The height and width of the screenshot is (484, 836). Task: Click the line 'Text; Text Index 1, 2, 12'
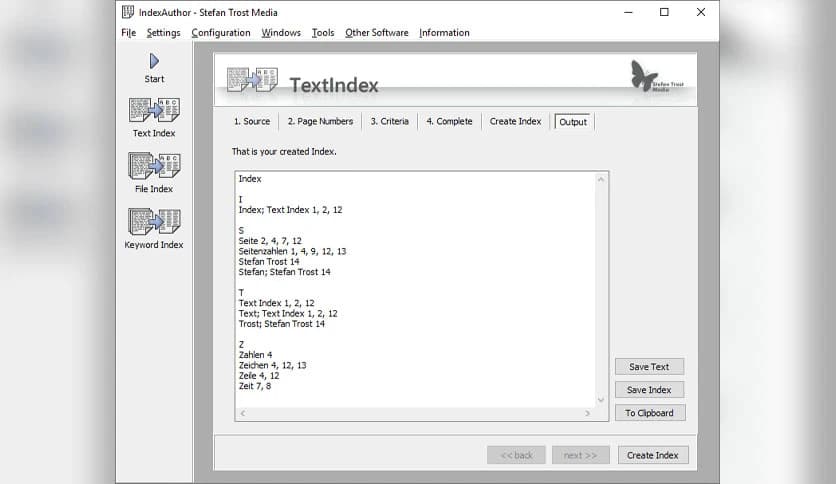[288, 313]
